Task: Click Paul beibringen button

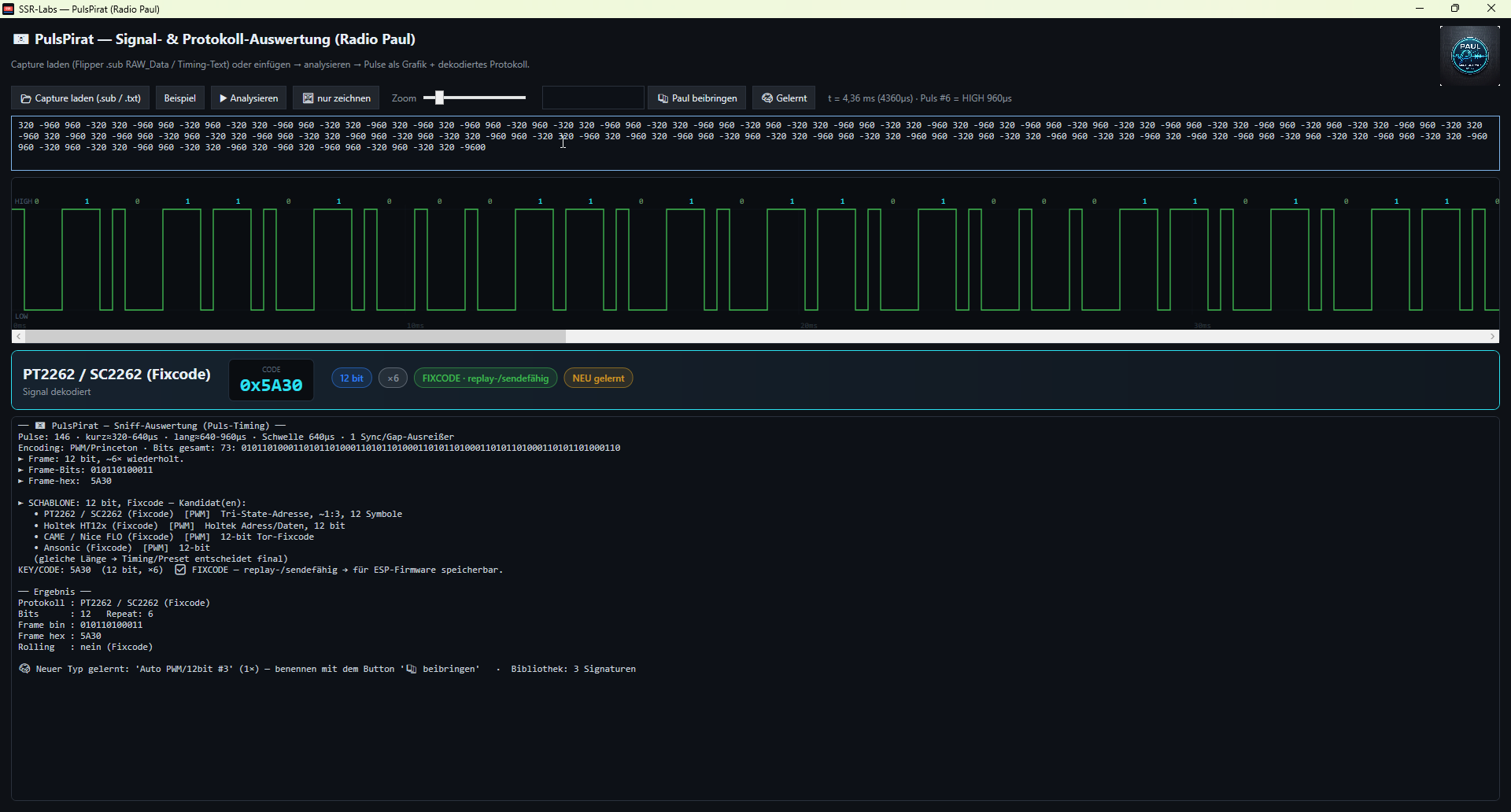Action: click(697, 98)
